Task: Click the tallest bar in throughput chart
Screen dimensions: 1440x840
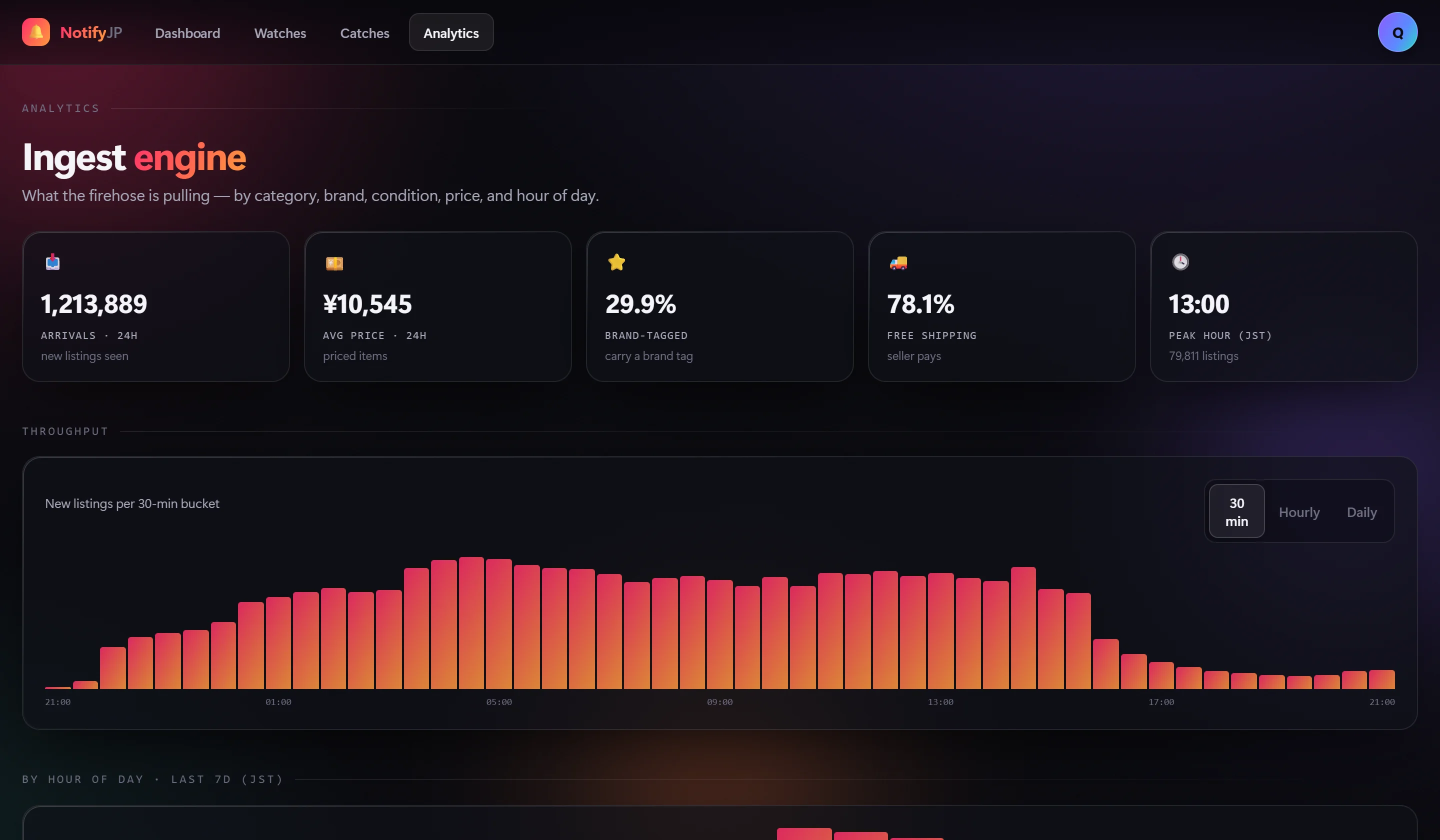Action: tap(471, 623)
